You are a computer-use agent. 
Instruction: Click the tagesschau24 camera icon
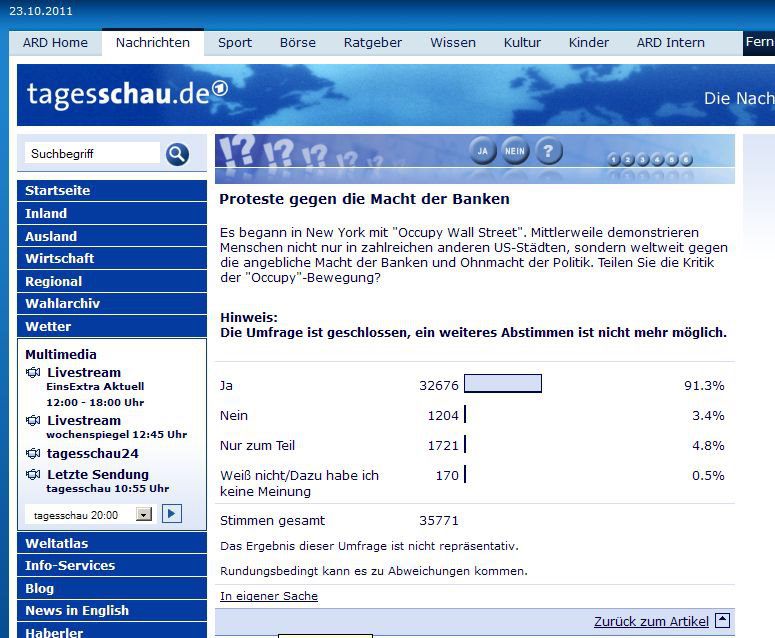33,453
